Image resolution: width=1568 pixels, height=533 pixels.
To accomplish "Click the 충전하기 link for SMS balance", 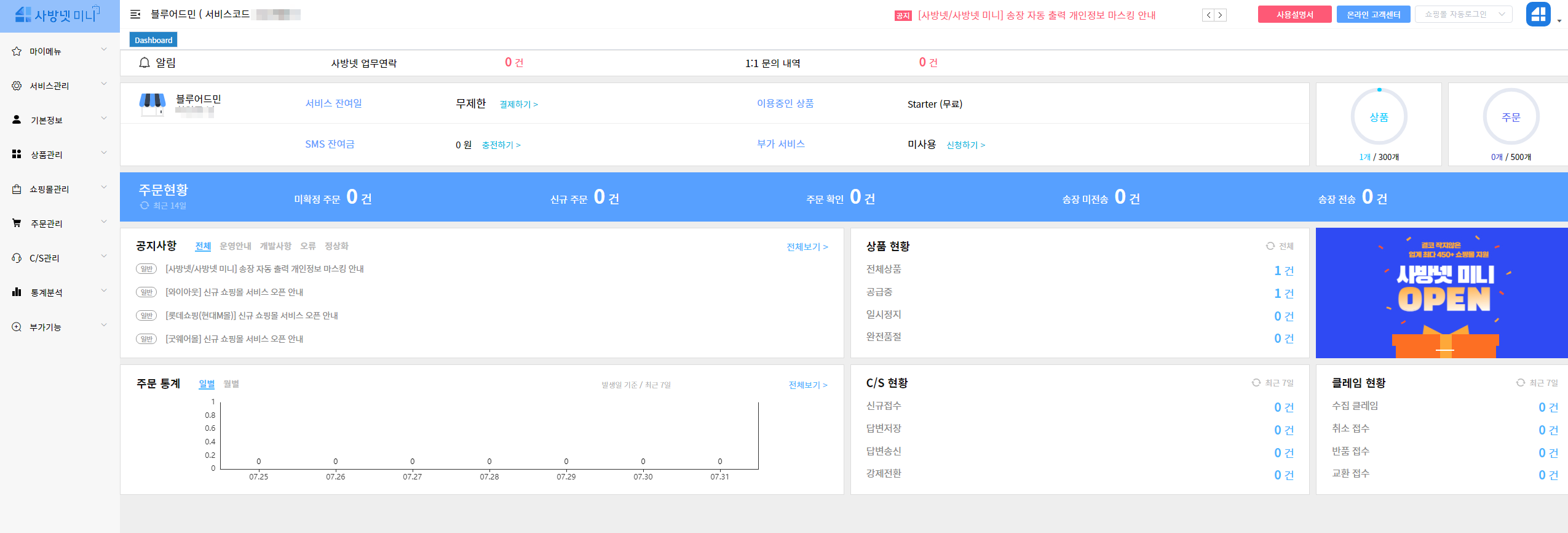I will tap(501, 145).
